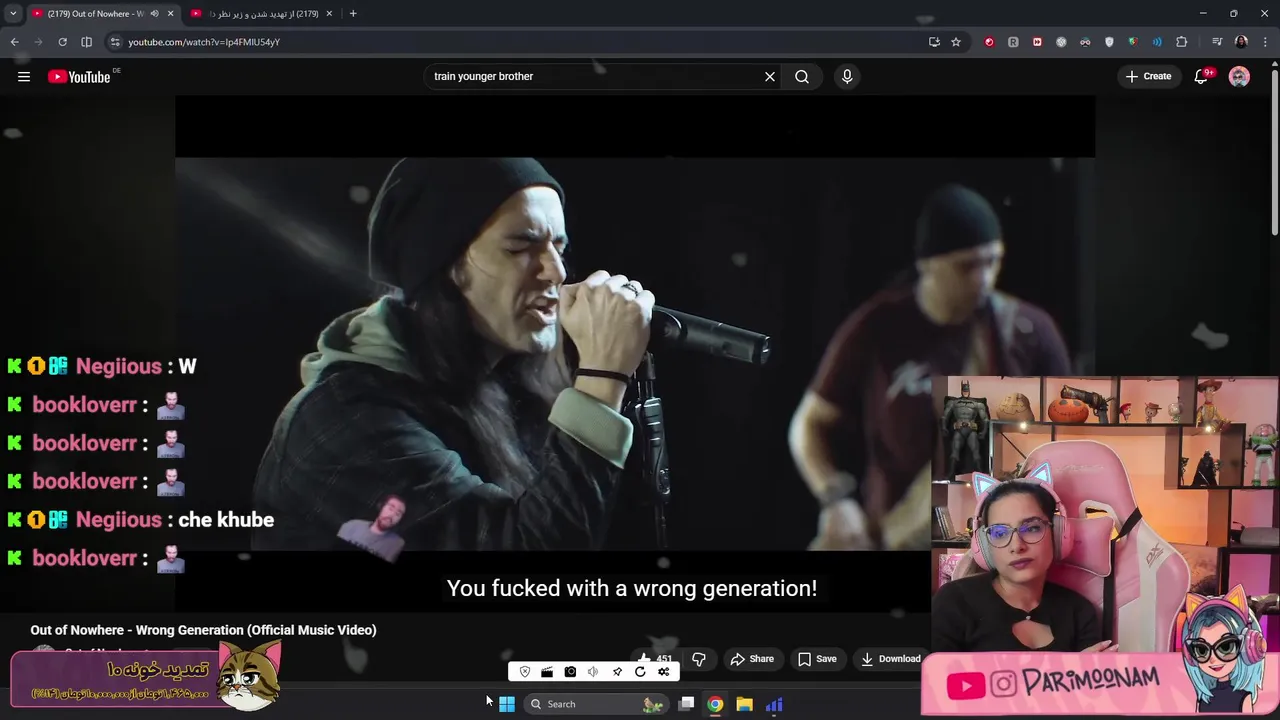The width and height of the screenshot is (1280, 720).
Task: Open the gray round swirl extension icon
Action: [1061, 42]
